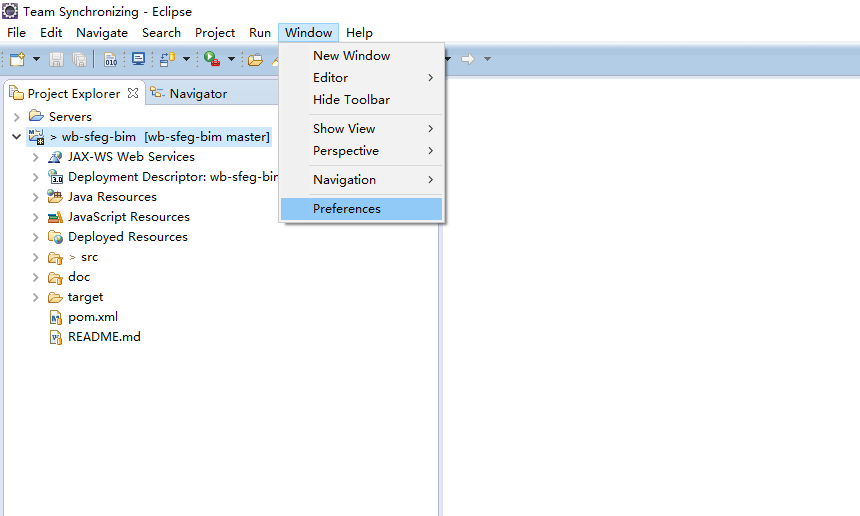Expand the Java Resources node
The width and height of the screenshot is (860, 516).
pyautogui.click(x=36, y=197)
